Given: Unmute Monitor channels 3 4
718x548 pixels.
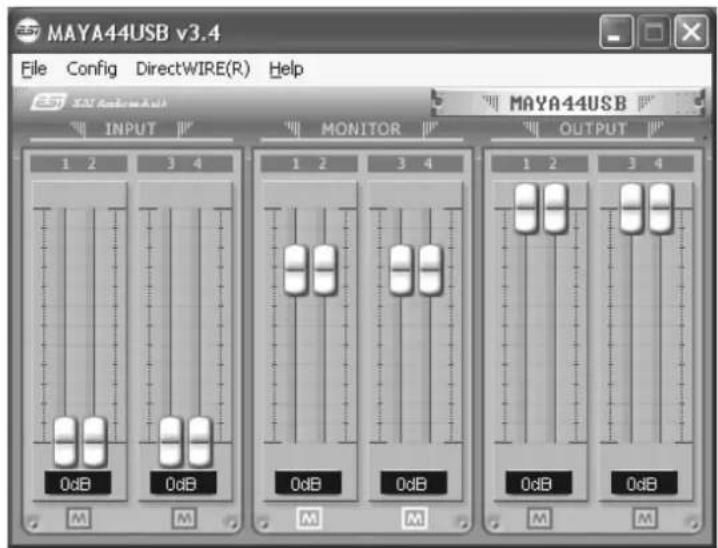Looking at the screenshot, I should tap(414, 518).
